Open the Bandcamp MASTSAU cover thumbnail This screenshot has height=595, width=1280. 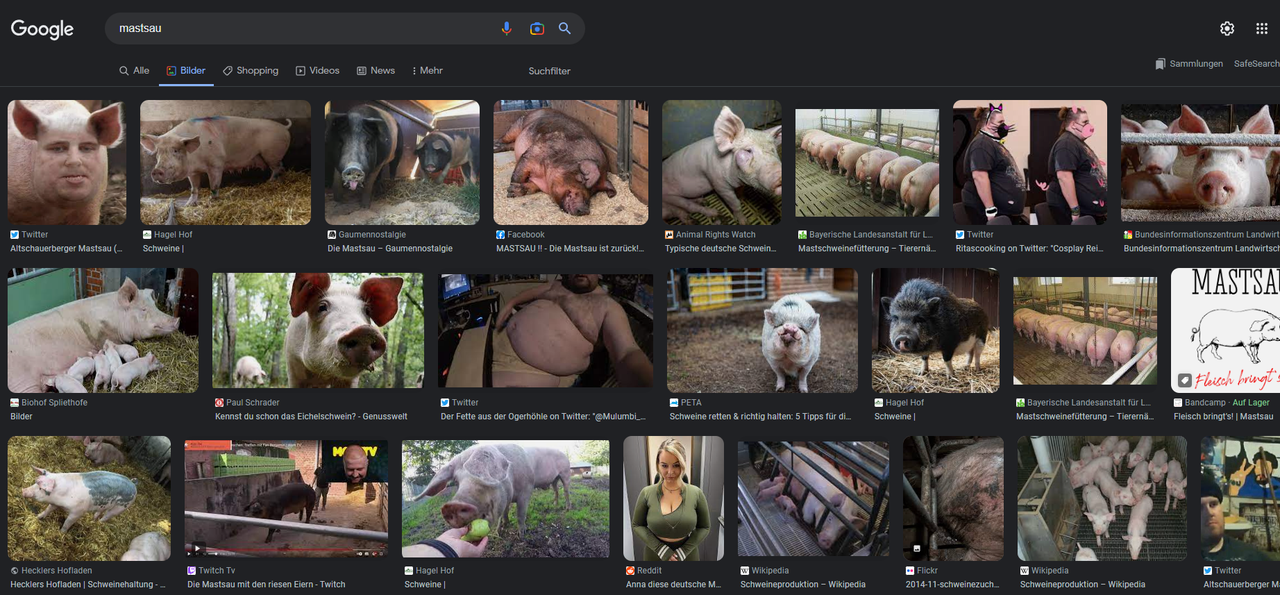pos(1225,330)
